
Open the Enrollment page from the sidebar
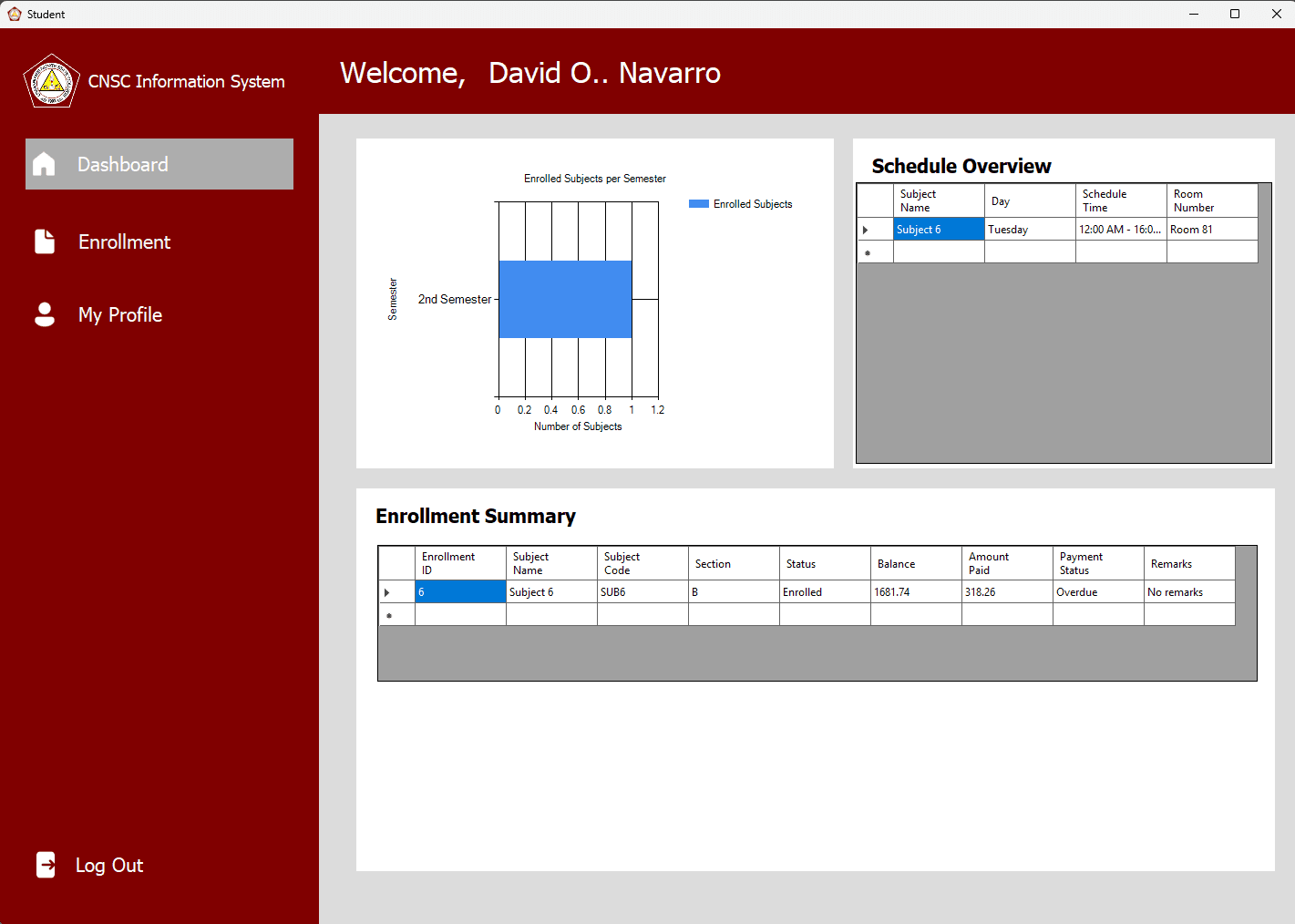(124, 241)
